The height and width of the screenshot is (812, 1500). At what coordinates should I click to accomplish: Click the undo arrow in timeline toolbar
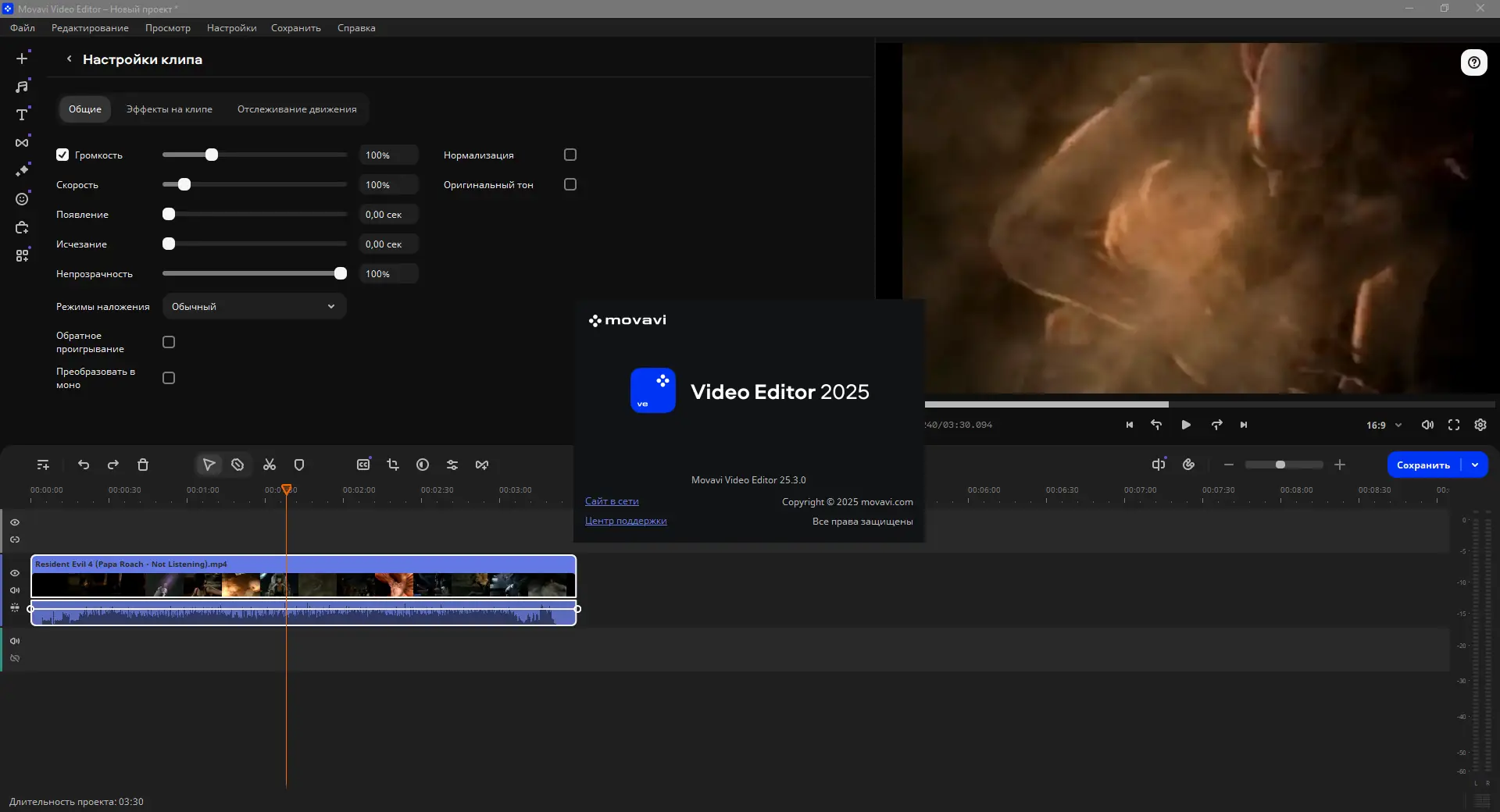point(84,465)
